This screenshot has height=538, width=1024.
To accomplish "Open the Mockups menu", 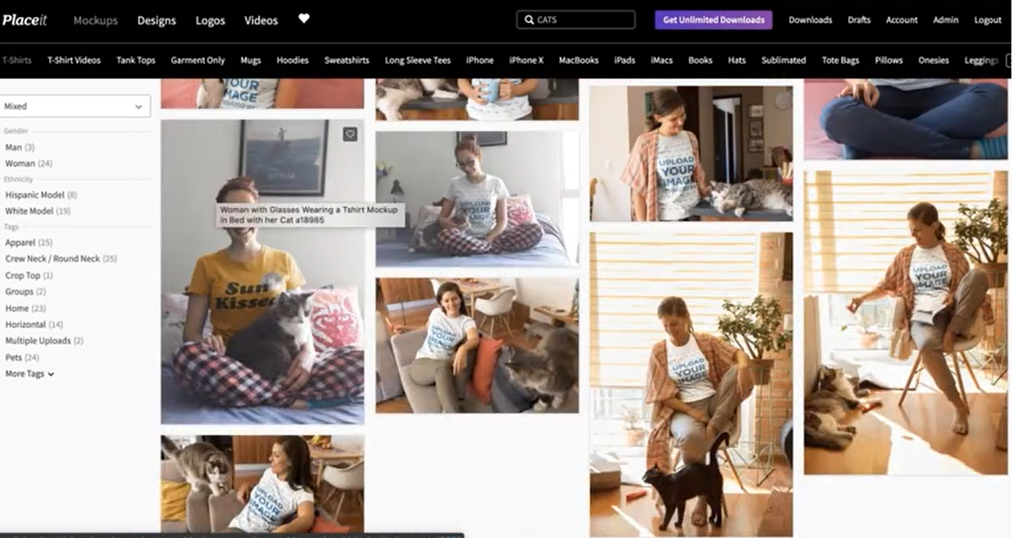I will click(95, 20).
